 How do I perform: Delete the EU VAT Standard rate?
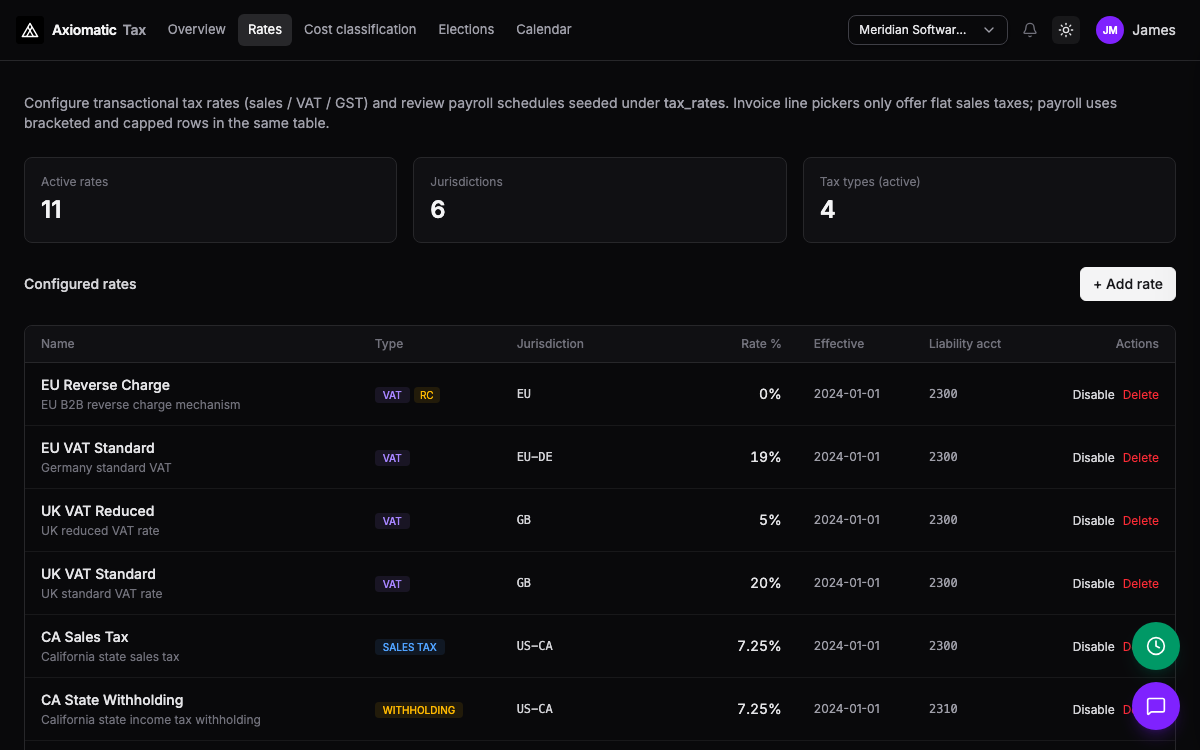pos(1141,458)
